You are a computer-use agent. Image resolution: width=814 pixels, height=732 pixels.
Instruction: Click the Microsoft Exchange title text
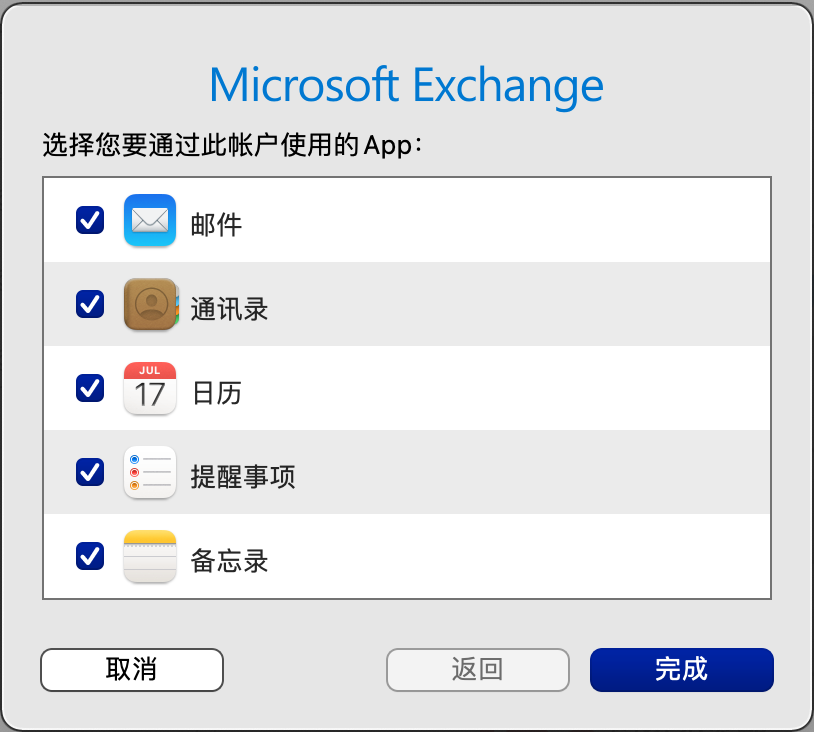(x=406, y=85)
